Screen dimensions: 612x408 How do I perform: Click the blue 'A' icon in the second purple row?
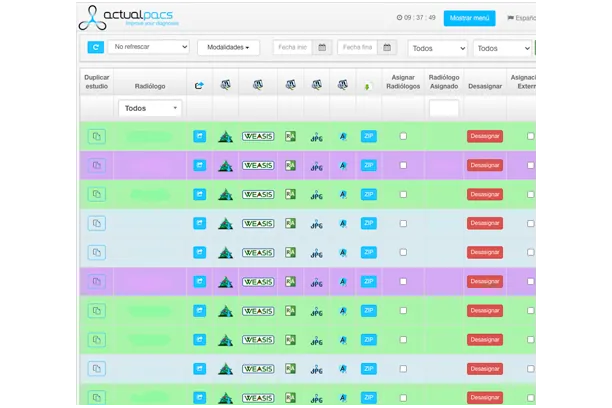[x=343, y=282]
